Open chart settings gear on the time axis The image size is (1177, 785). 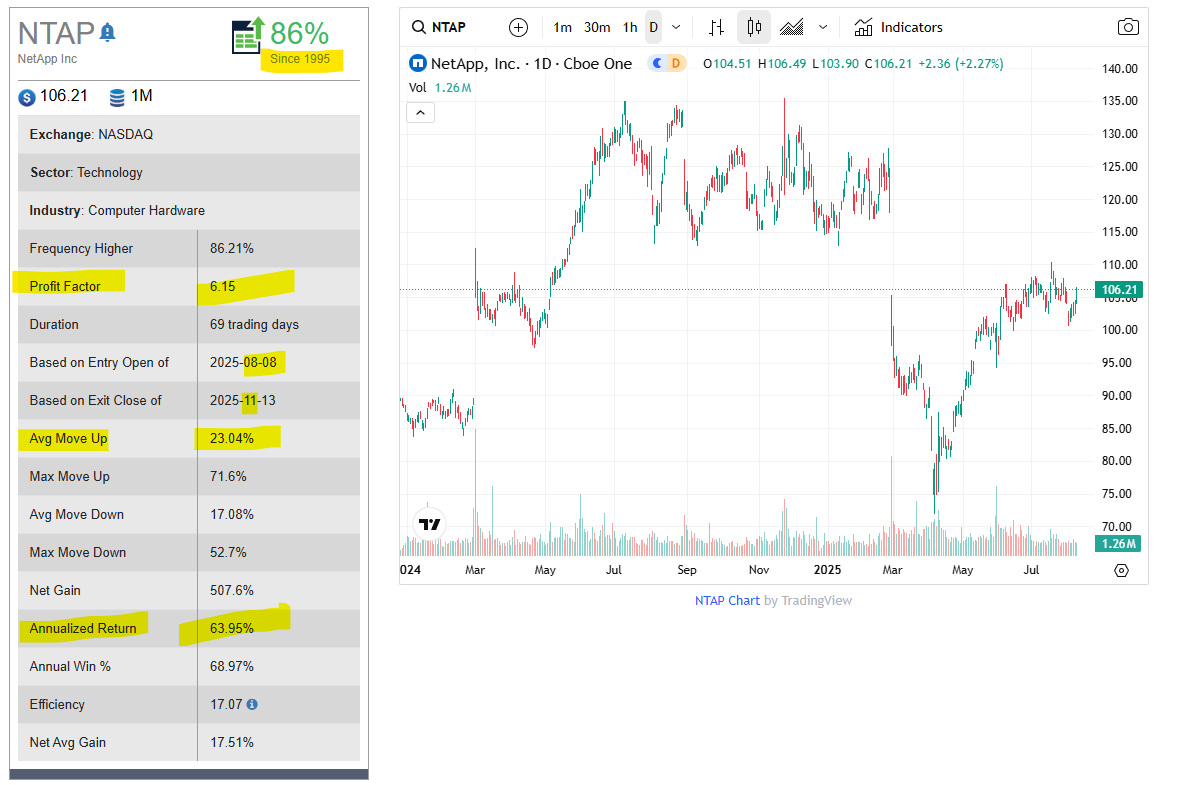[1121, 570]
